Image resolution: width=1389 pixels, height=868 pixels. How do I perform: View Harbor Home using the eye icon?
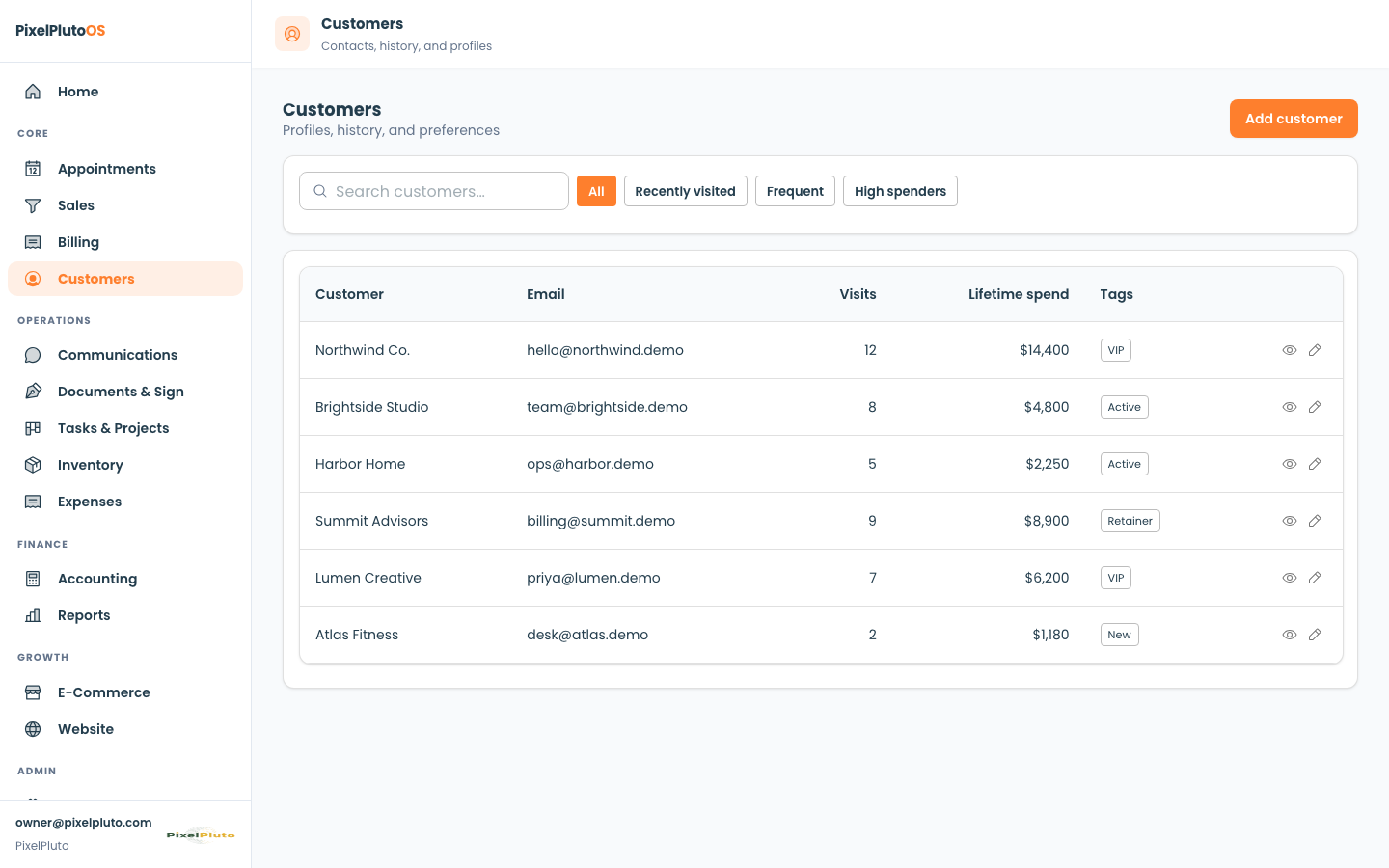1290,464
